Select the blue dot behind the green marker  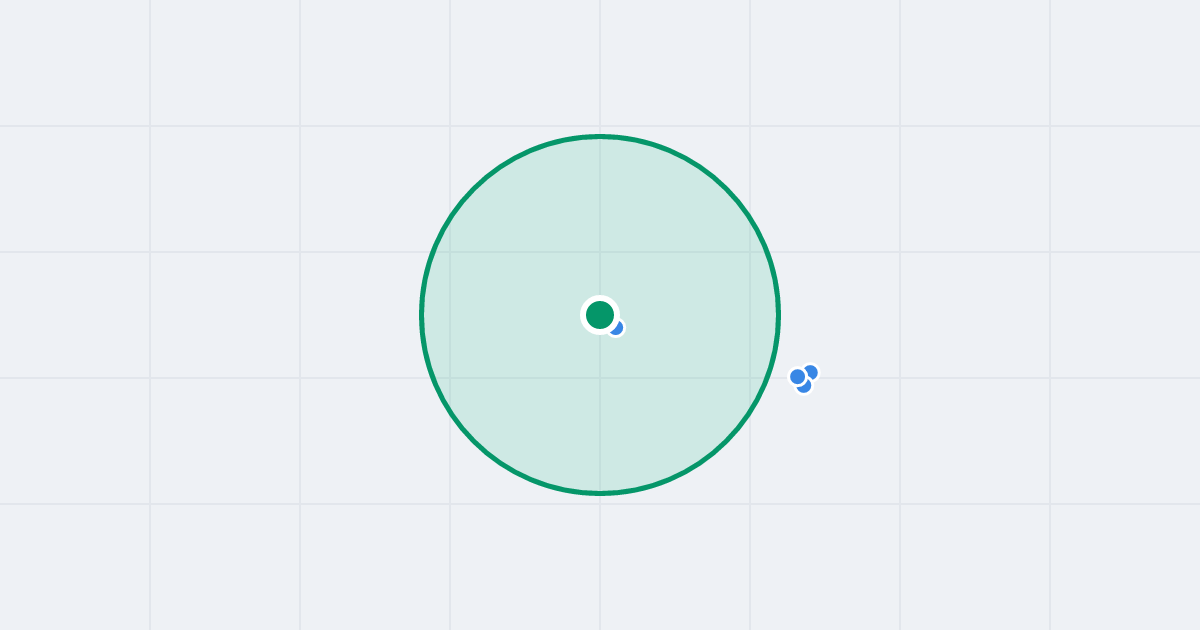617,328
